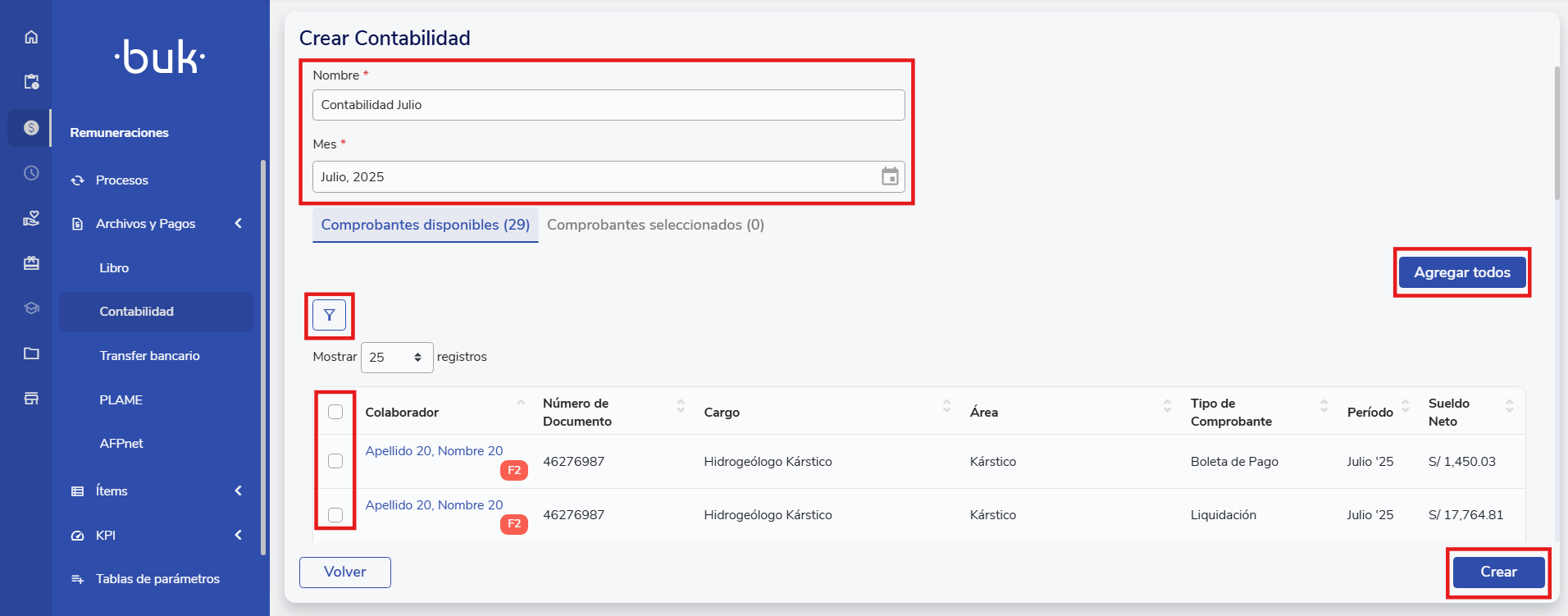Open the calendar picker in Mes field
This screenshot has height=616, width=1568.
889,177
